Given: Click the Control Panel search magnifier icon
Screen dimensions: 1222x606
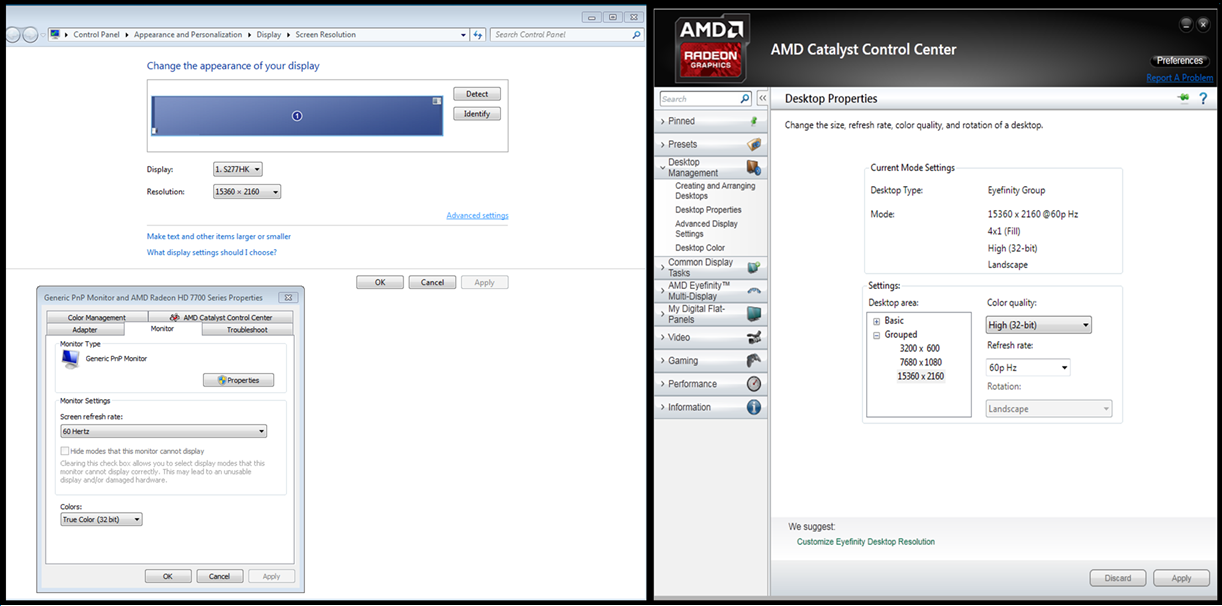Looking at the screenshot, I should point(636,34).
